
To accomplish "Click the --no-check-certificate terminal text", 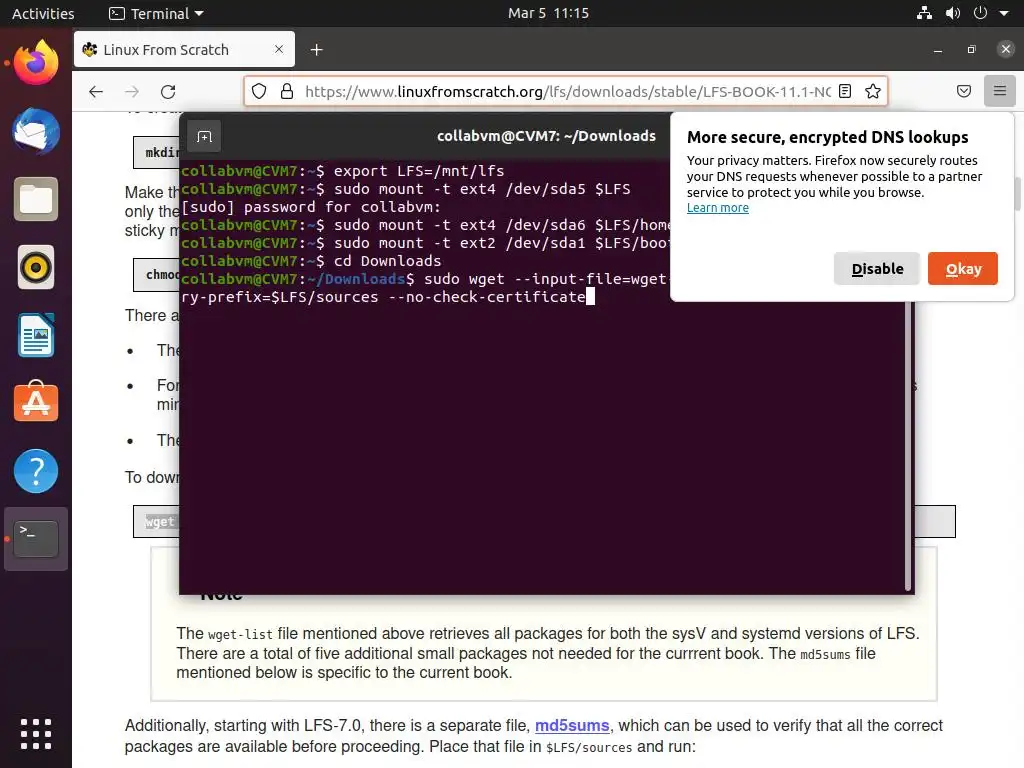I will [x=487, y=297].
